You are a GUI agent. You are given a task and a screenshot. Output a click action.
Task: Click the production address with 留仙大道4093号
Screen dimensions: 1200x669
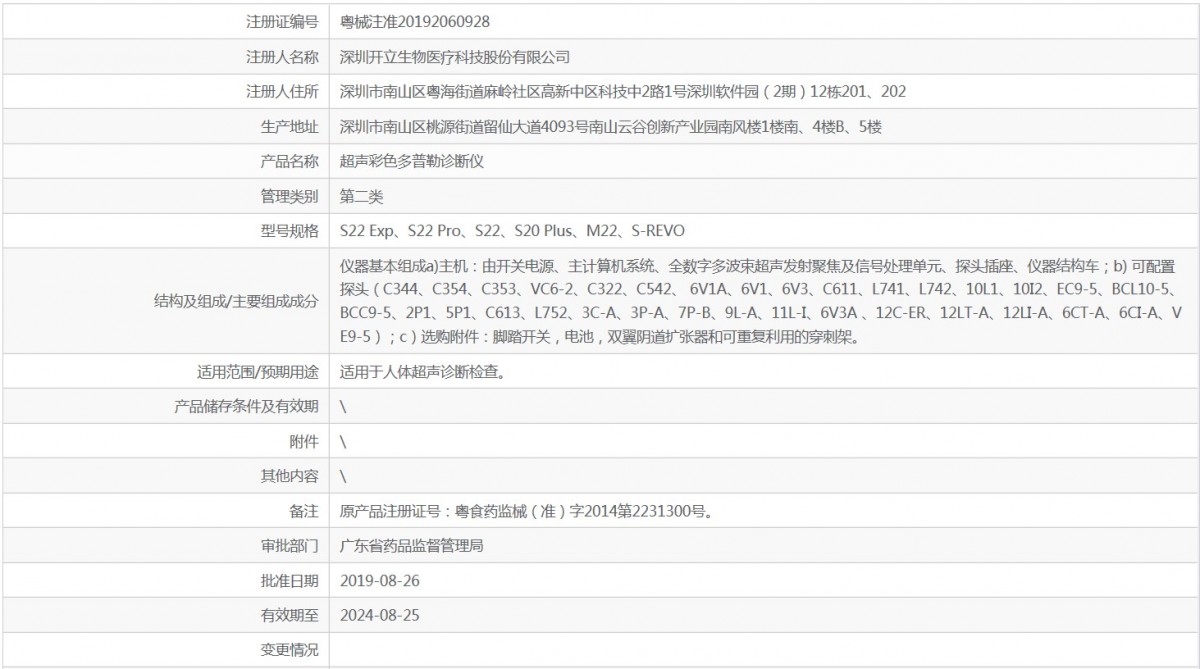[x=609, y=126]
